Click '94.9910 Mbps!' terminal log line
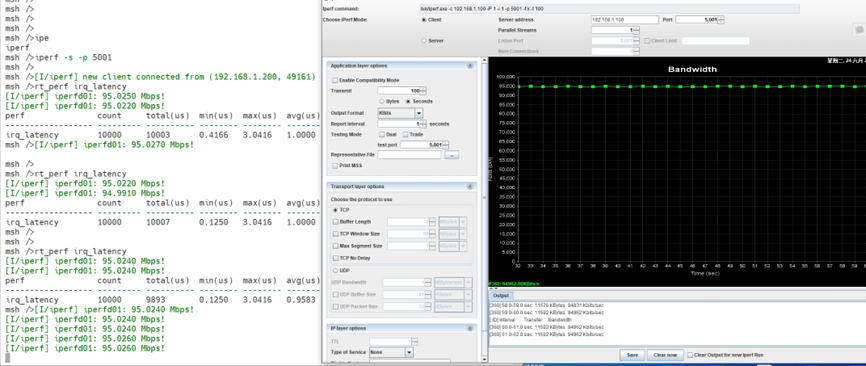 85,193
